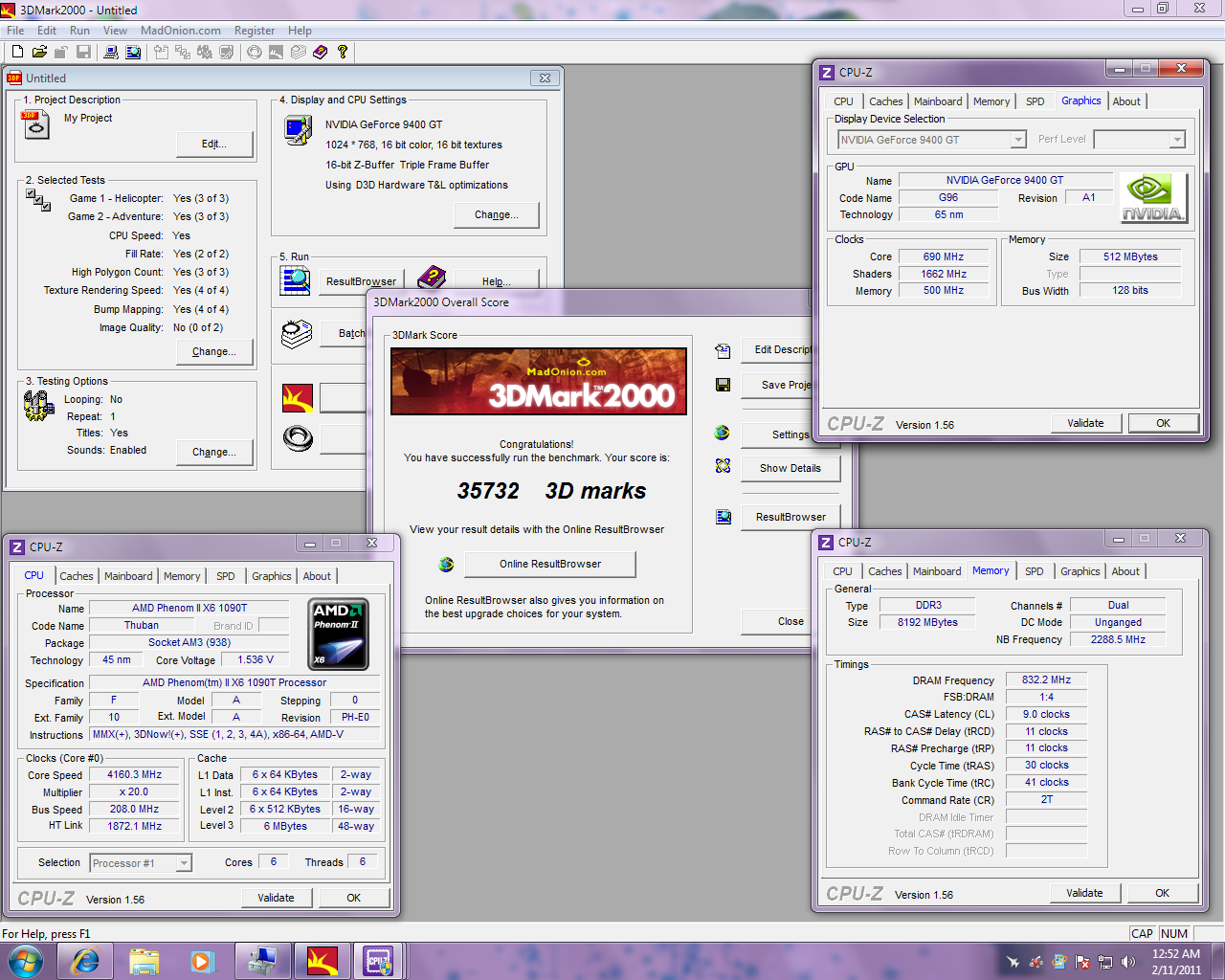This screenshot has height=980, width=1225.
Task: Click OK in the Memory CPU-Z window
Action: (x=1162, y=893)
